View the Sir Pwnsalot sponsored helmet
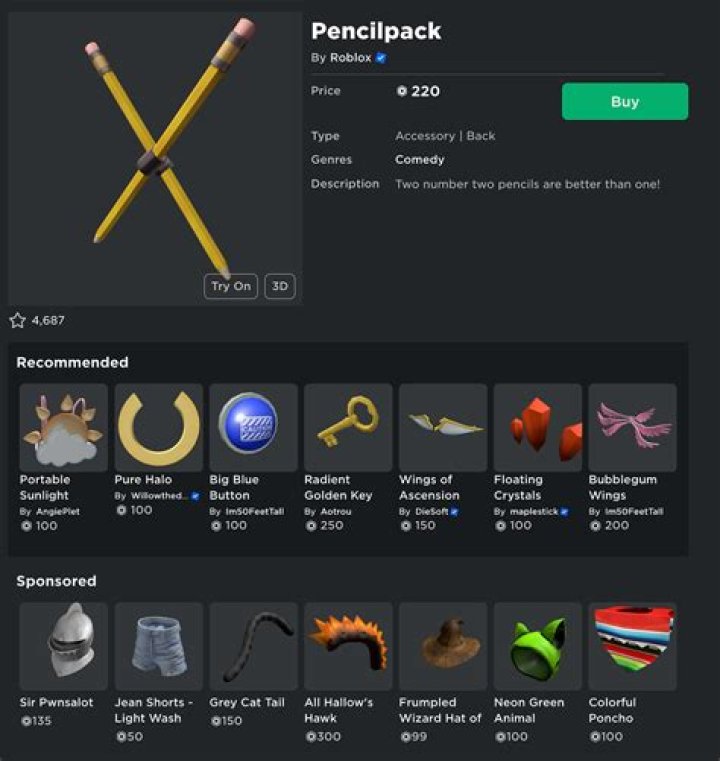720x761 pixels. [64, 646]
